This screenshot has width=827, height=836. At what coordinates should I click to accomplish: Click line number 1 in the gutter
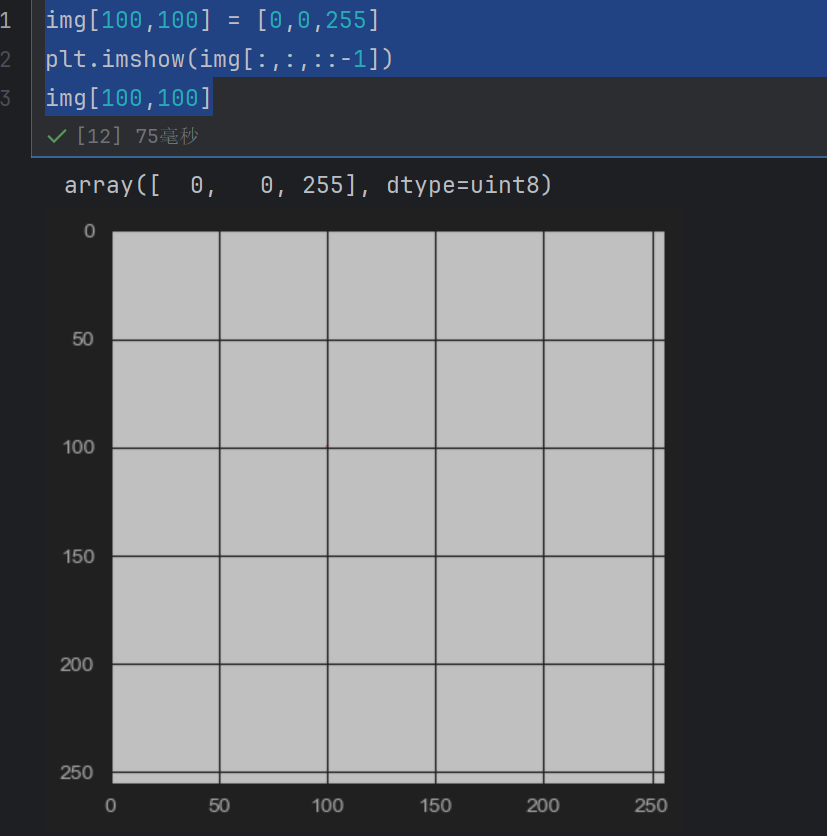[5, 20]
